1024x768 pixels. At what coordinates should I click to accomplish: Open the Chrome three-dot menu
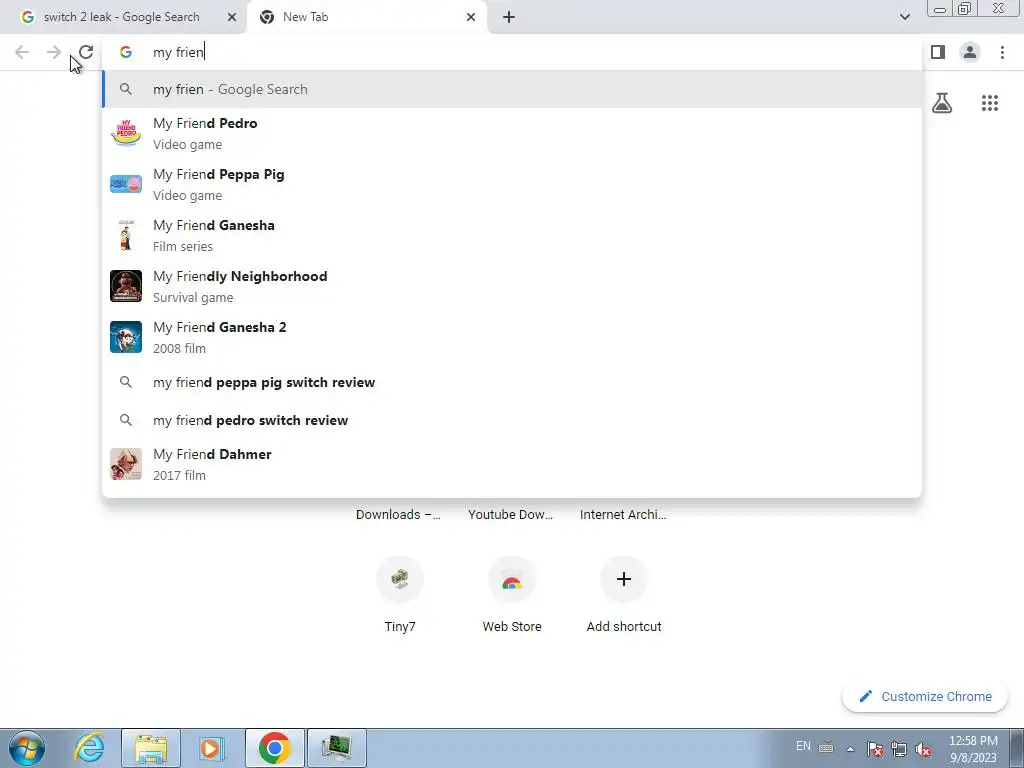point(1002,52)
